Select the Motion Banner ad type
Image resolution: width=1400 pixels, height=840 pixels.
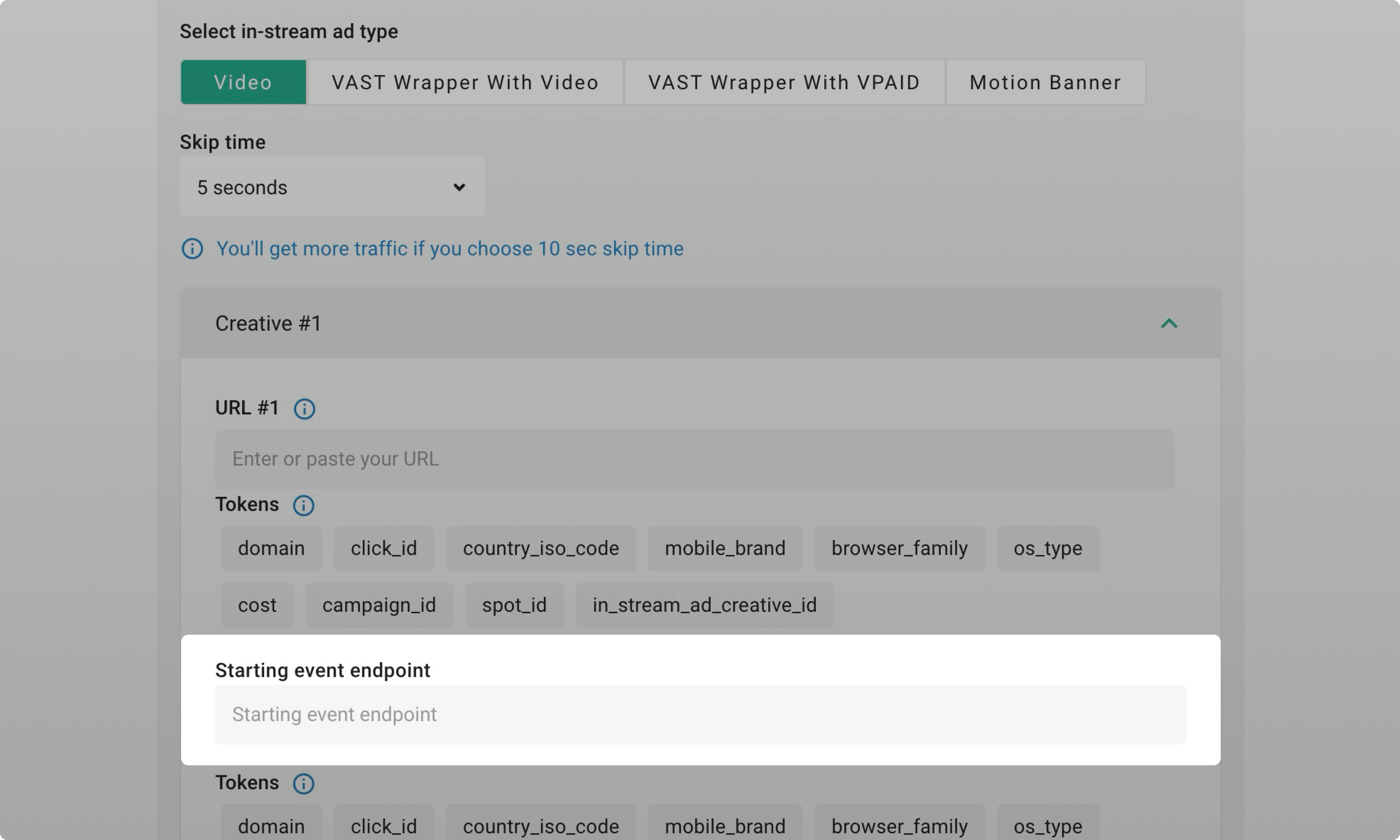tap(1045, 82)
